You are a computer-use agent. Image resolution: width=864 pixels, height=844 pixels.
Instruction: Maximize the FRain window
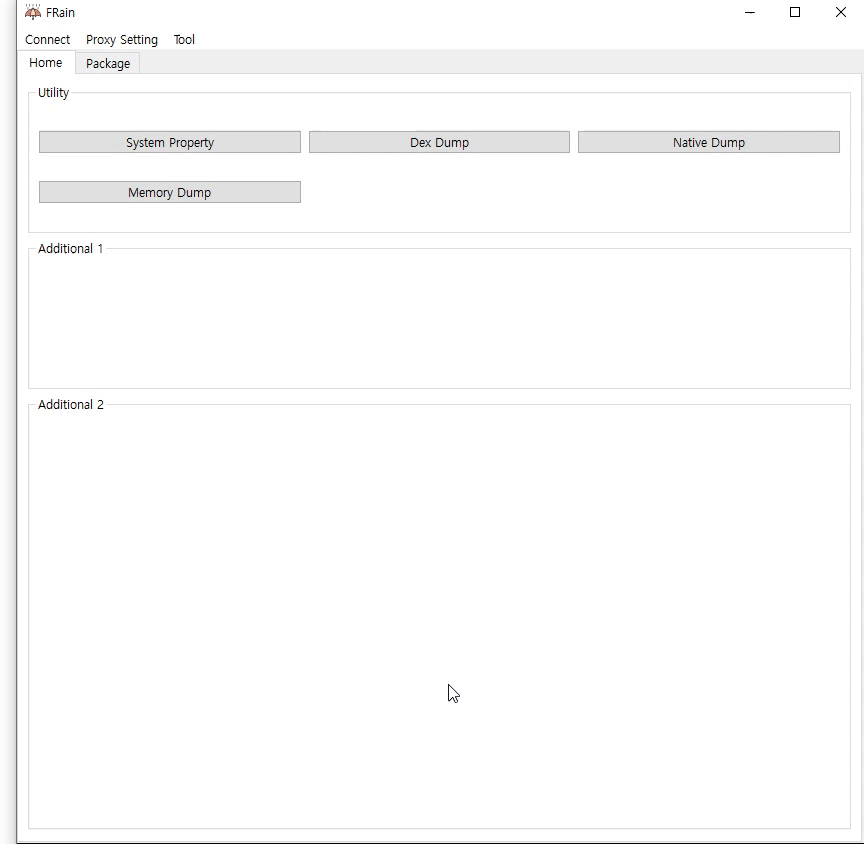pos(795,12)
